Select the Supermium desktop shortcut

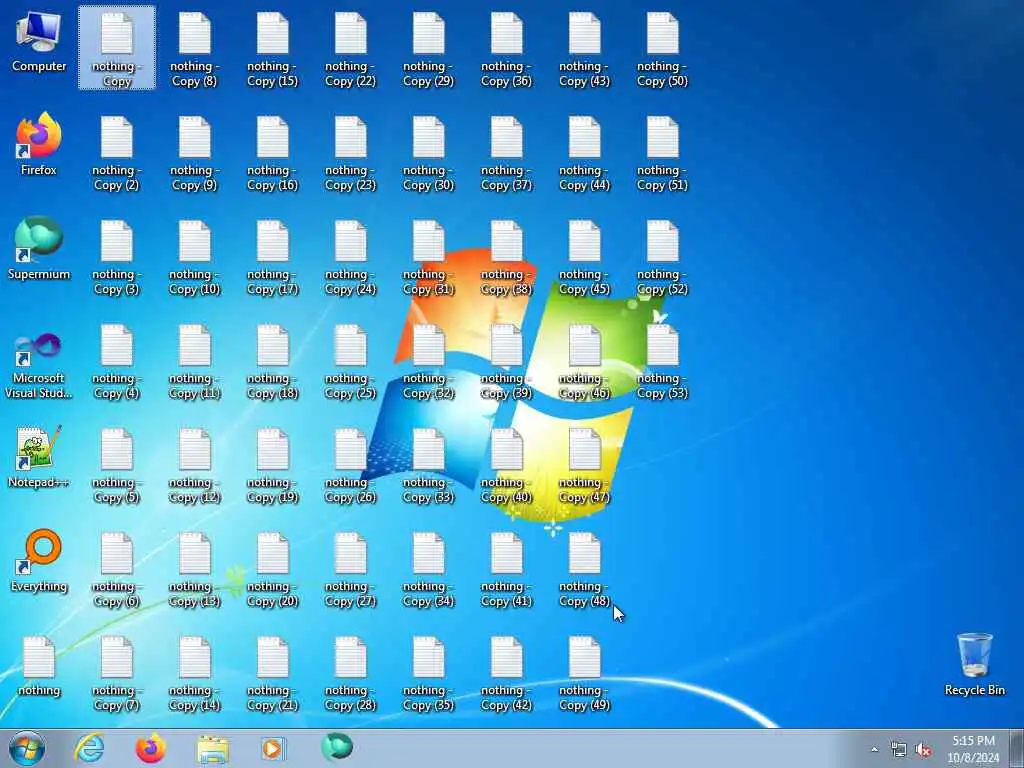coord(39,249)
